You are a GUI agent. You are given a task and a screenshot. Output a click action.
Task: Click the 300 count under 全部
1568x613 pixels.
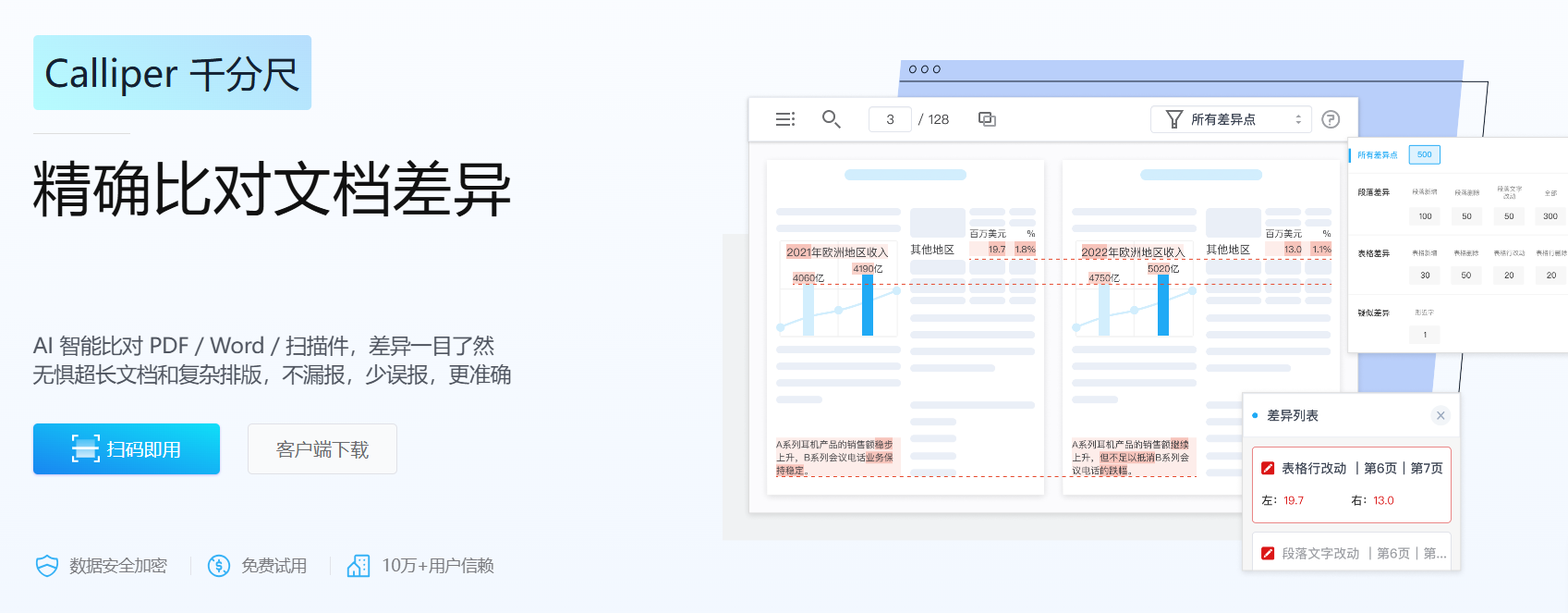(x=1550, y=216)
